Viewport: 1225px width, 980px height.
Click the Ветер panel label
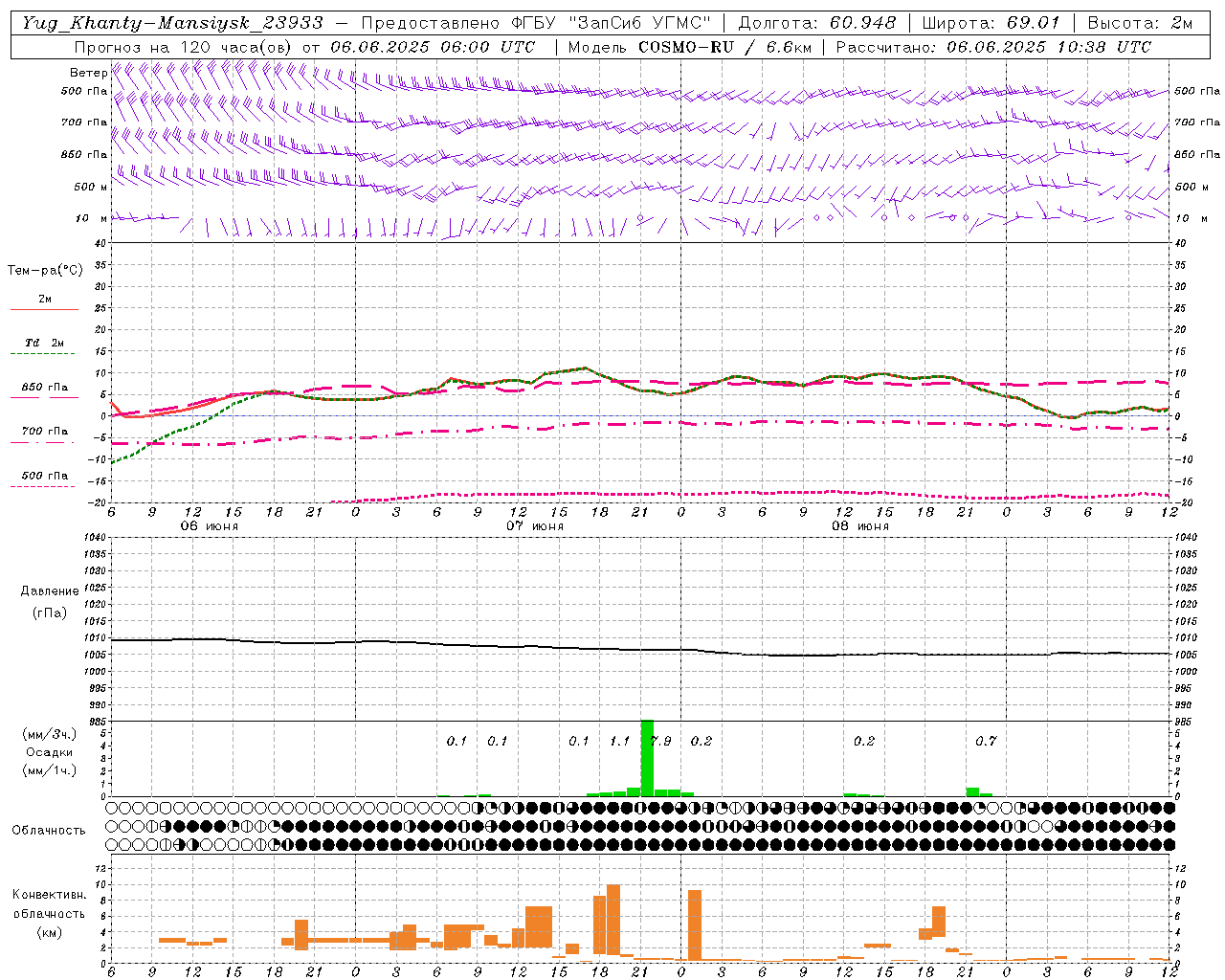click(x=88, y=73)
